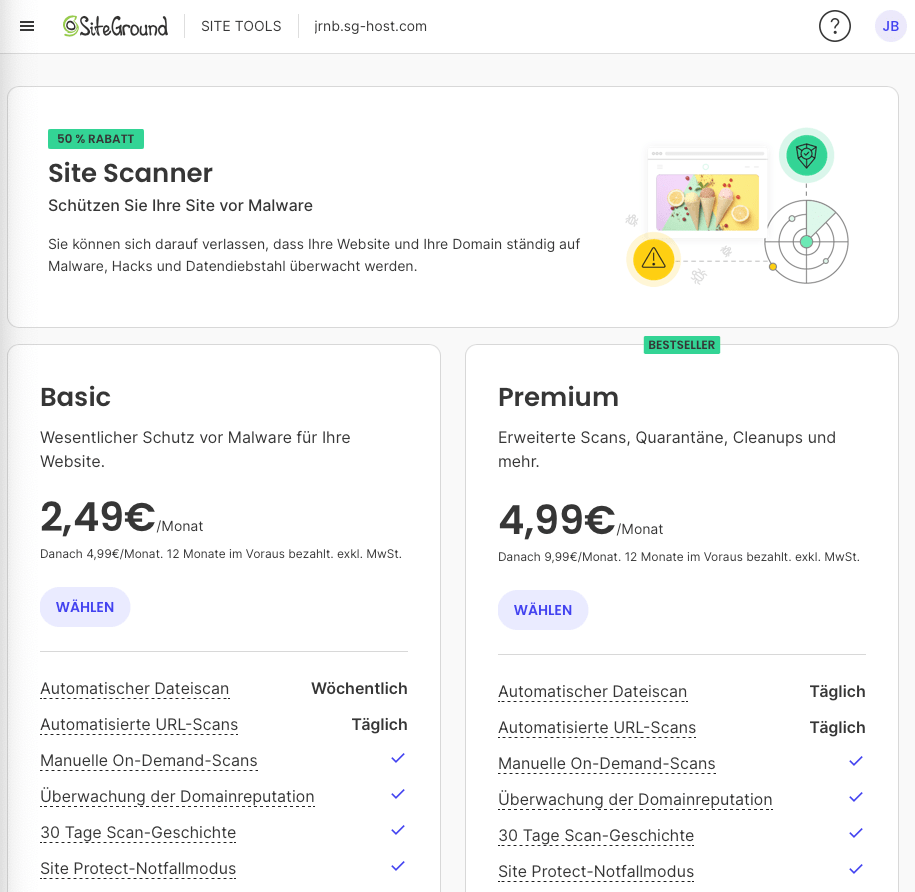This screenshot has height=892, width=915.
Task: Open the help question mark icon
Action: [x=834, y=26]
